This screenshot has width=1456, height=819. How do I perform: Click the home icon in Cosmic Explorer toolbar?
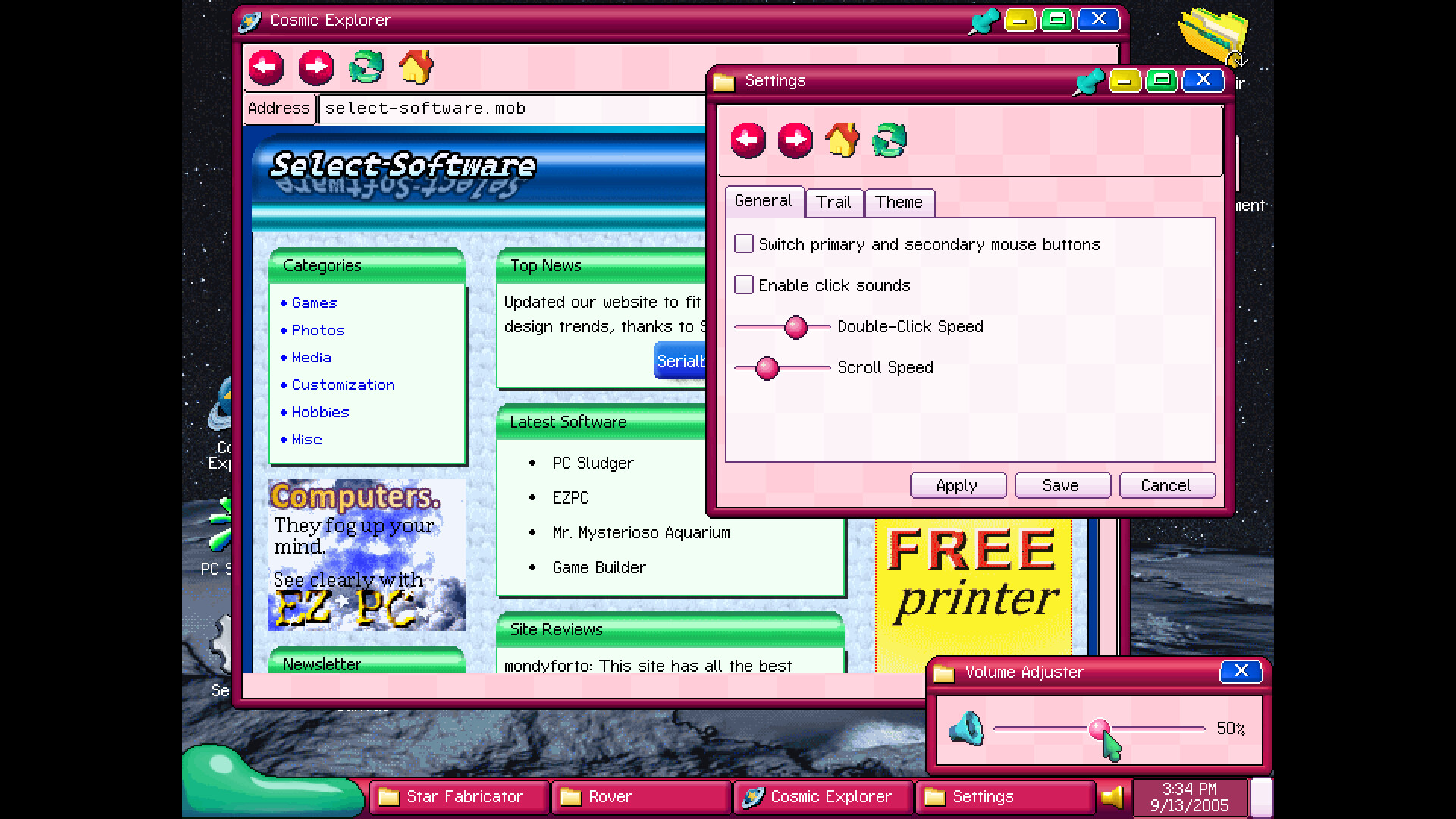click(416, 67)
